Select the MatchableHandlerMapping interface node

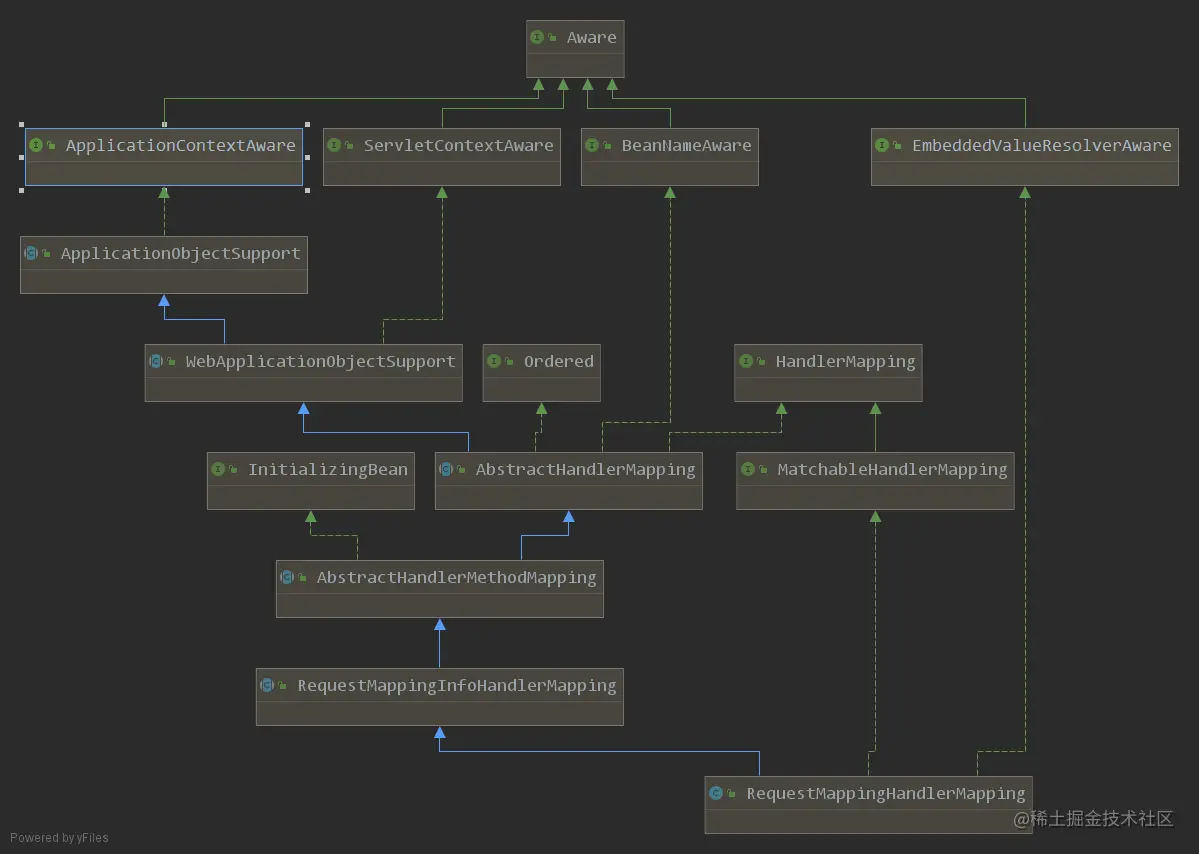[x=875, y=481]
